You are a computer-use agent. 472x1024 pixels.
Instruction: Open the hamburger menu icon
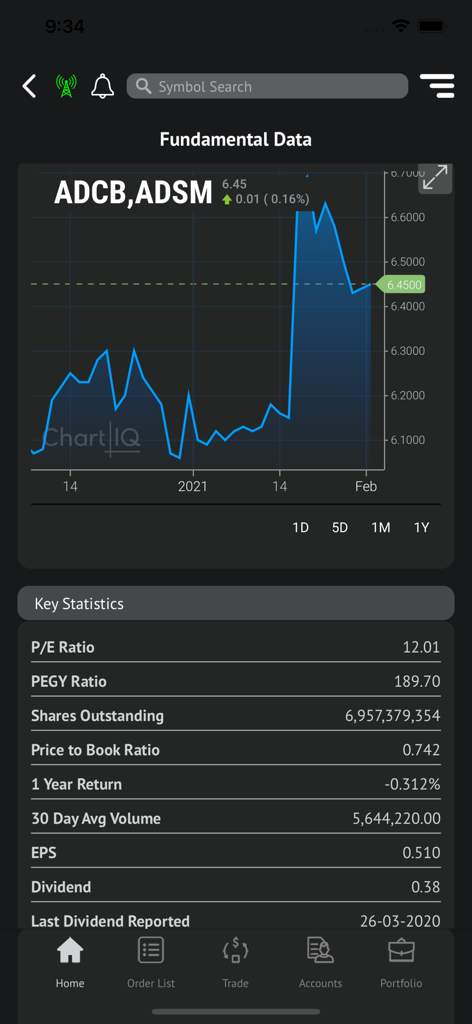[x=437, y=86]
